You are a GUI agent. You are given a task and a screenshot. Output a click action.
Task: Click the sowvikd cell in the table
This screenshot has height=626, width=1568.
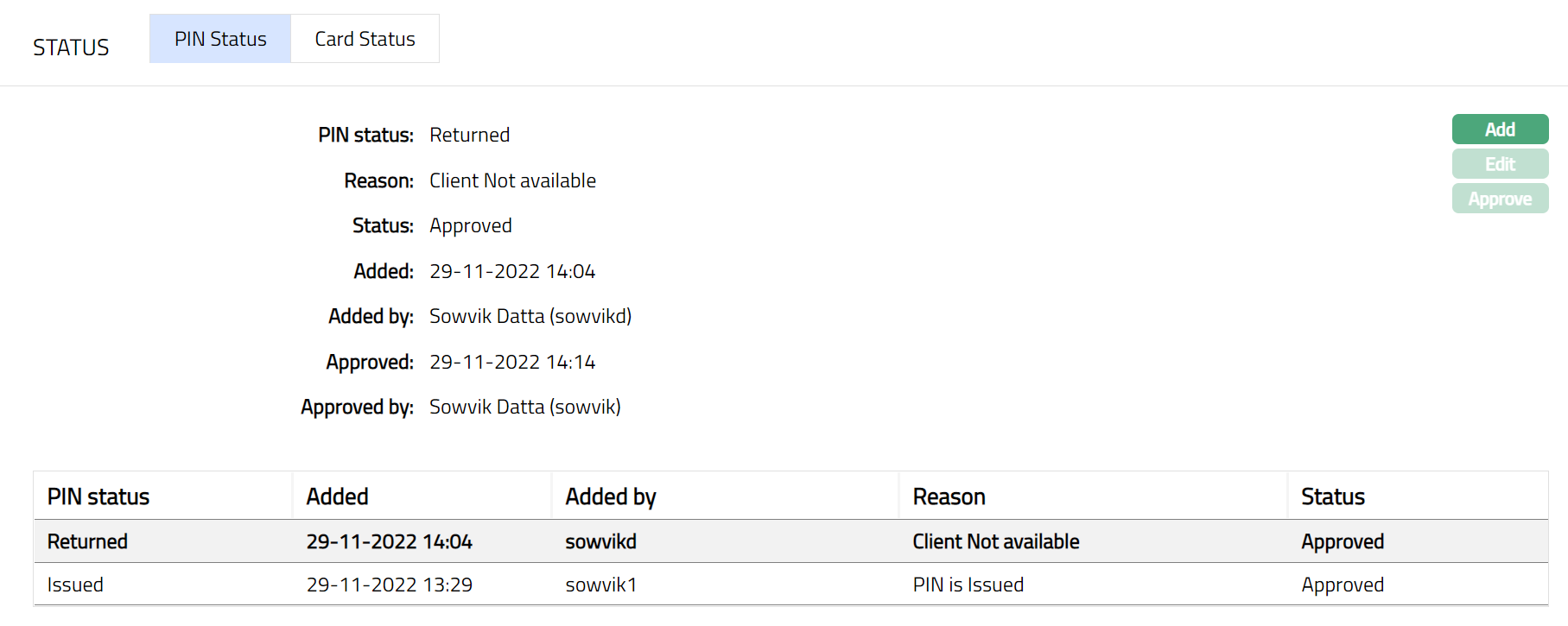600,541
